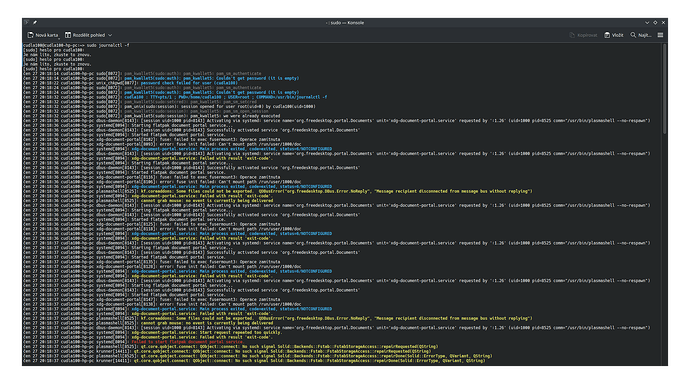Click the vertical scrollbar handle of terminal
Viewport: 690px width, 392px height.
(664, 88)
